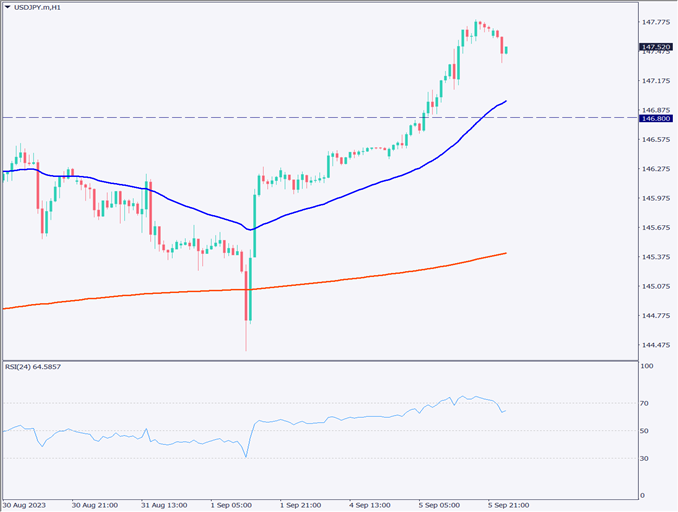Image resolution: width=678 pixels, height=512 pixels.
Task: Select the 145.375 price axis label
Action: [656, 257]
